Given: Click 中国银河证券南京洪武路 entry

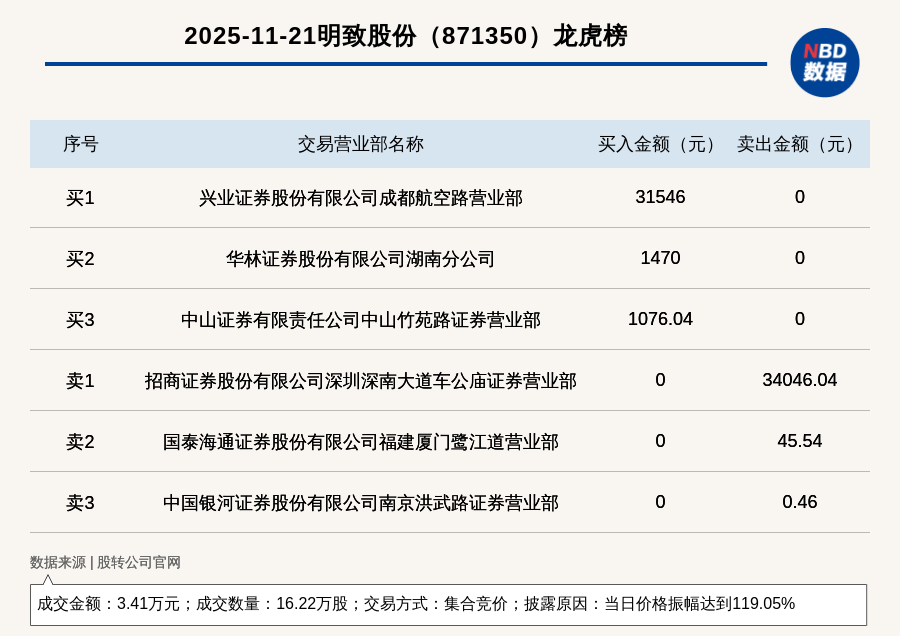Looking at the screenshot, I should tap(360, 503).
